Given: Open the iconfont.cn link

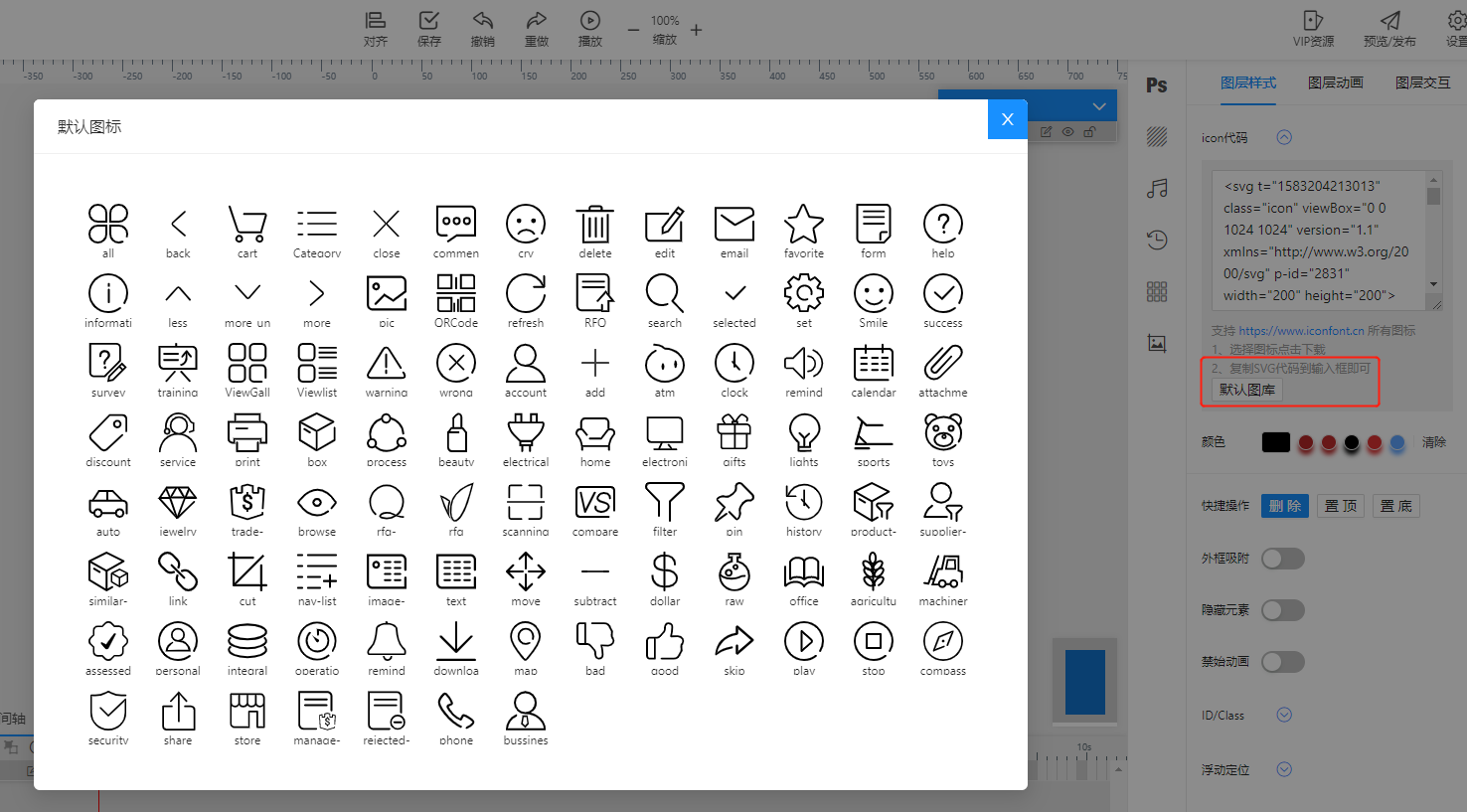Looking at the screenshot, I should pyautogui.click(x=1301, y=331).
